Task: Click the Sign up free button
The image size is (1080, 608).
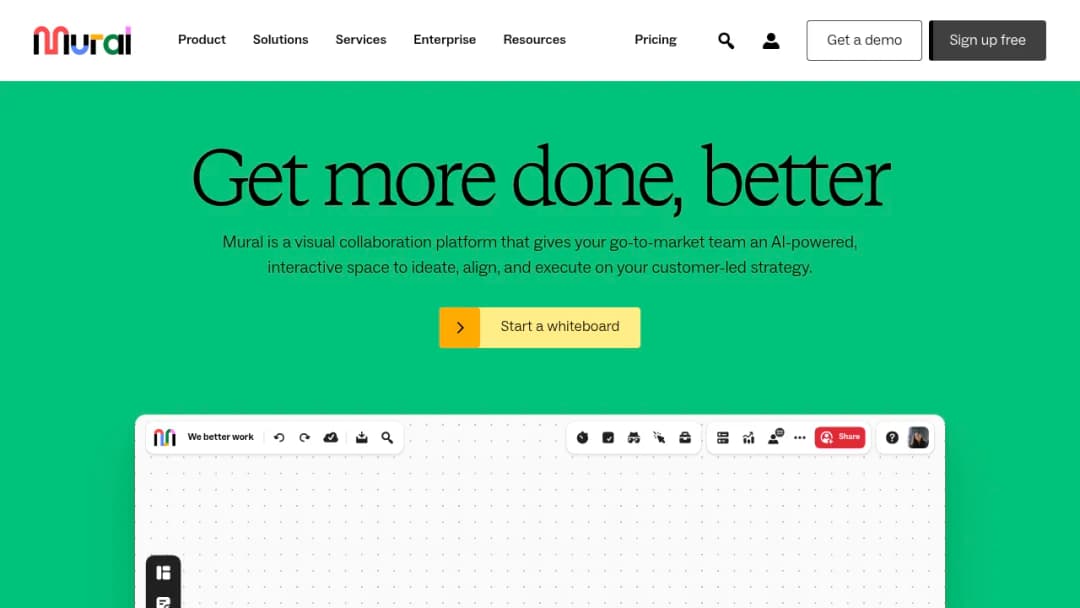Action: (x=987, y=41)
